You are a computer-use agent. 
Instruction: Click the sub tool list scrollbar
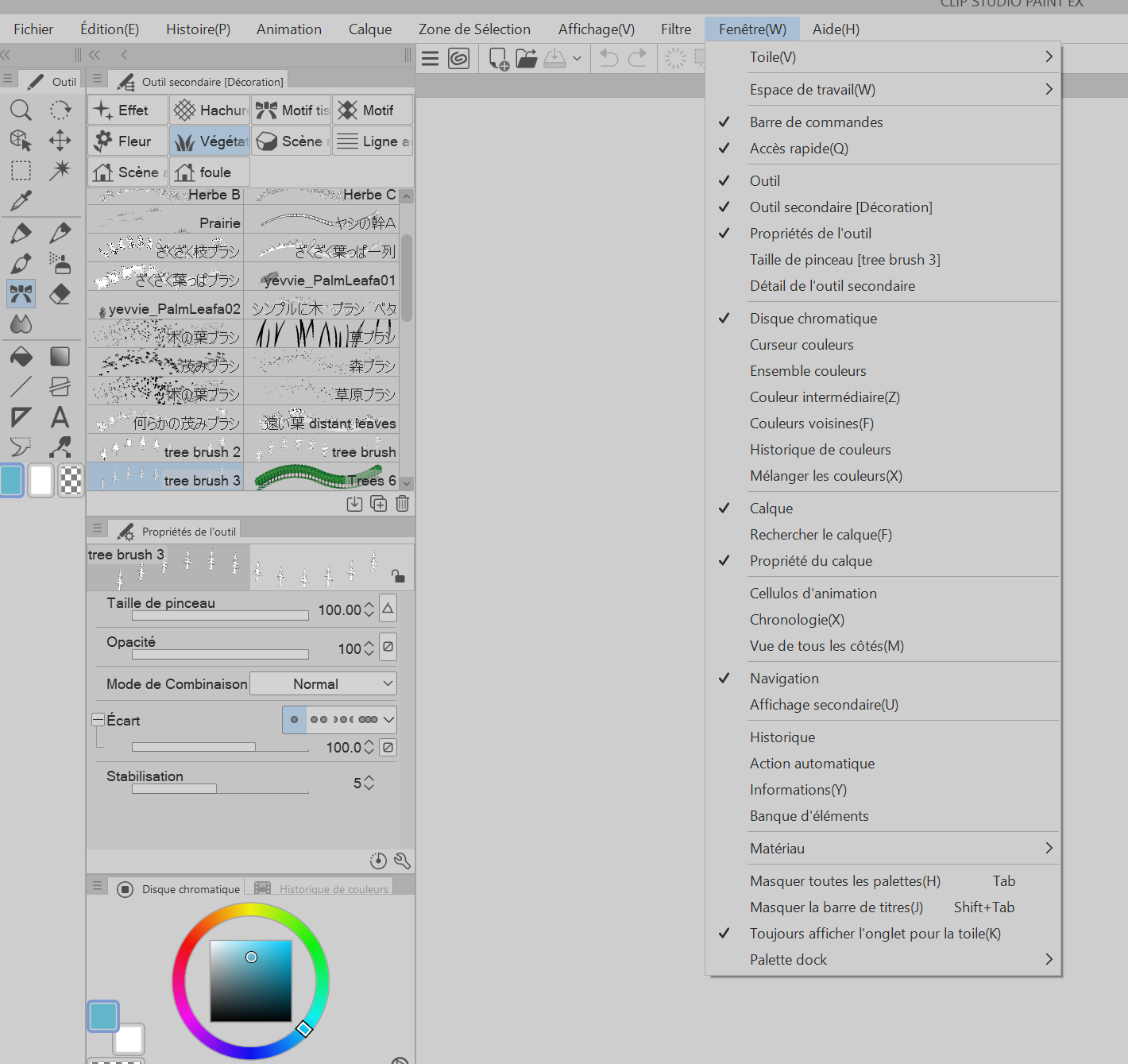407,278
